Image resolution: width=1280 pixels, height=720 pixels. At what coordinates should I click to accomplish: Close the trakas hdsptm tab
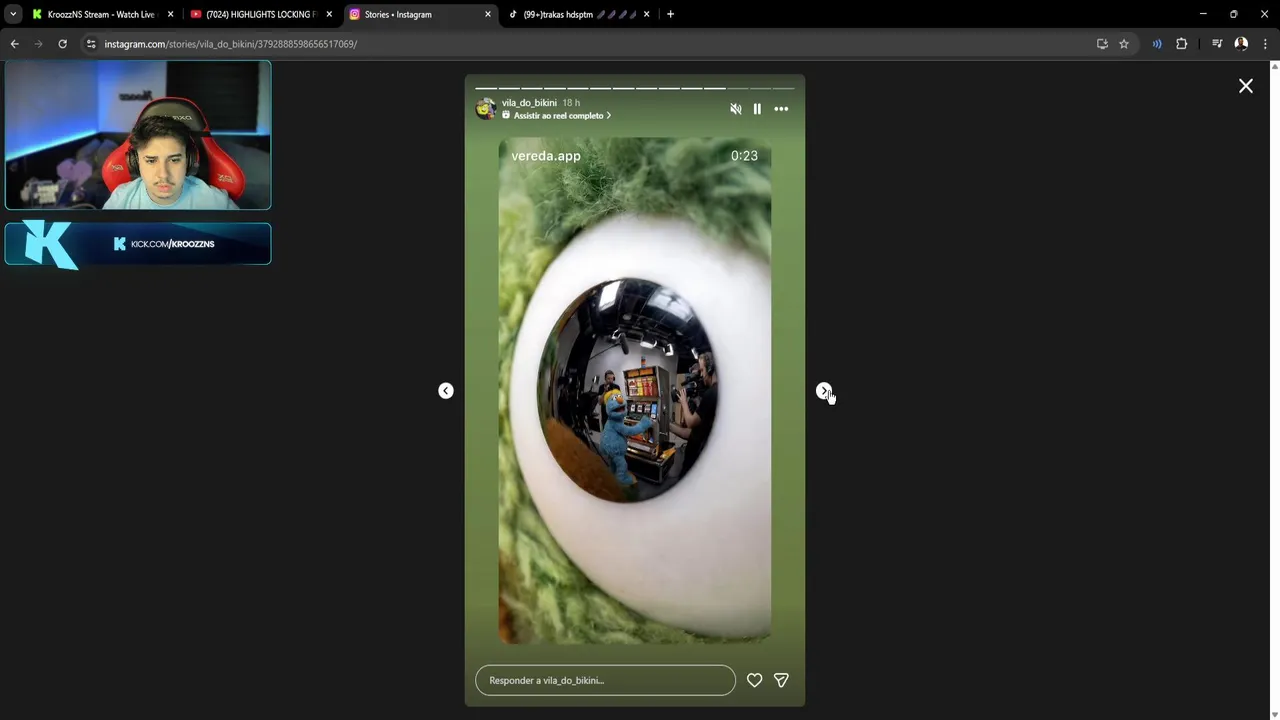(x=646, y=14)
